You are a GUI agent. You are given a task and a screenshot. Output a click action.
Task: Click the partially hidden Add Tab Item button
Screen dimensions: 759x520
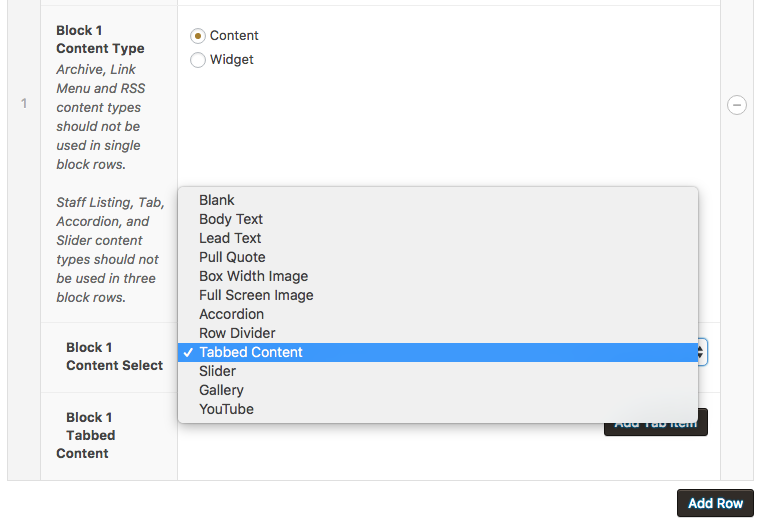656,429
